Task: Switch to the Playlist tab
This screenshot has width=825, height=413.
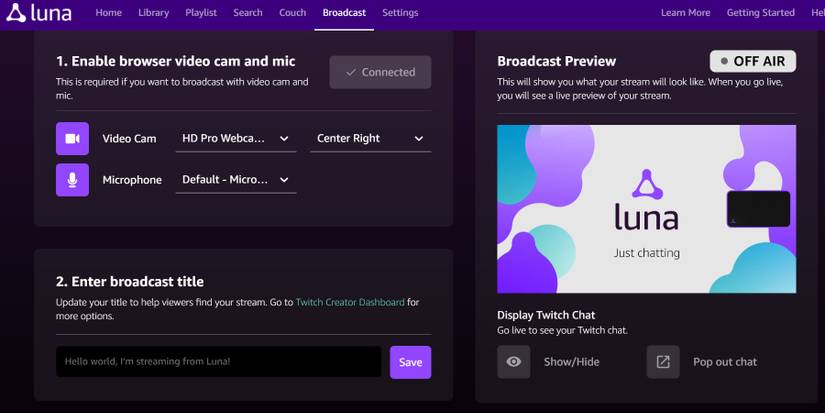Action: pos(201,13)
